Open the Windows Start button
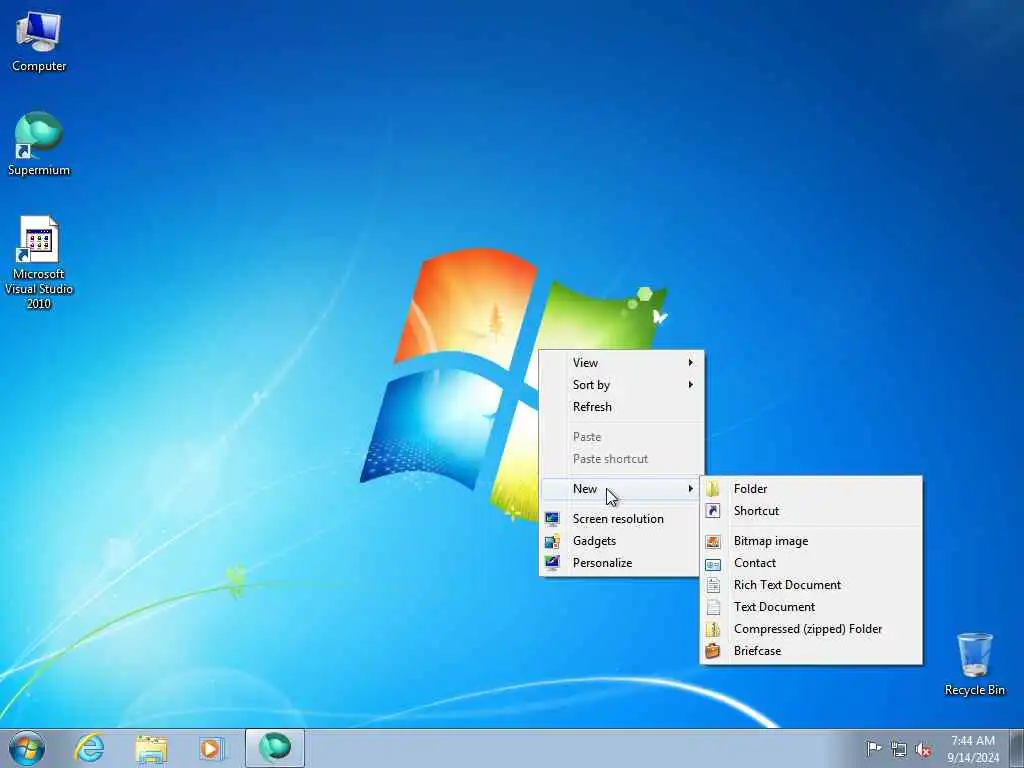The height and width of the screenshot is (768, 1024). (27, 748)
